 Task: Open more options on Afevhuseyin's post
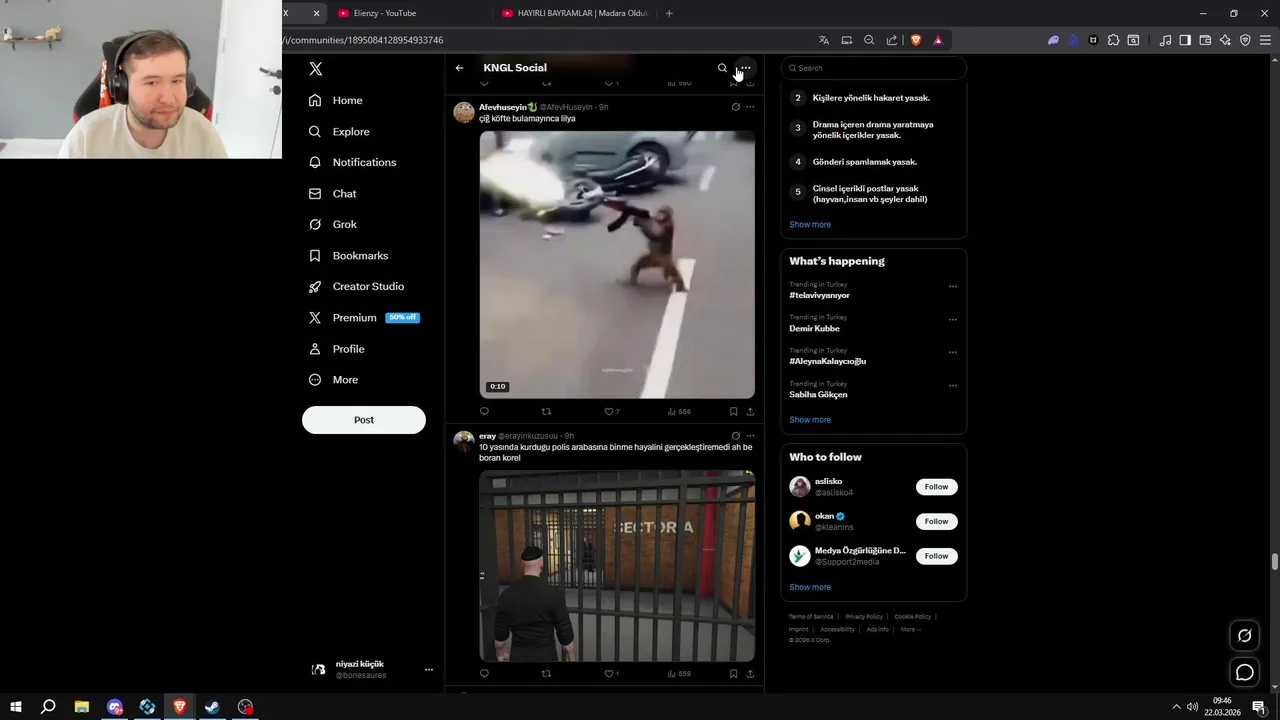[x=750, y=107]
